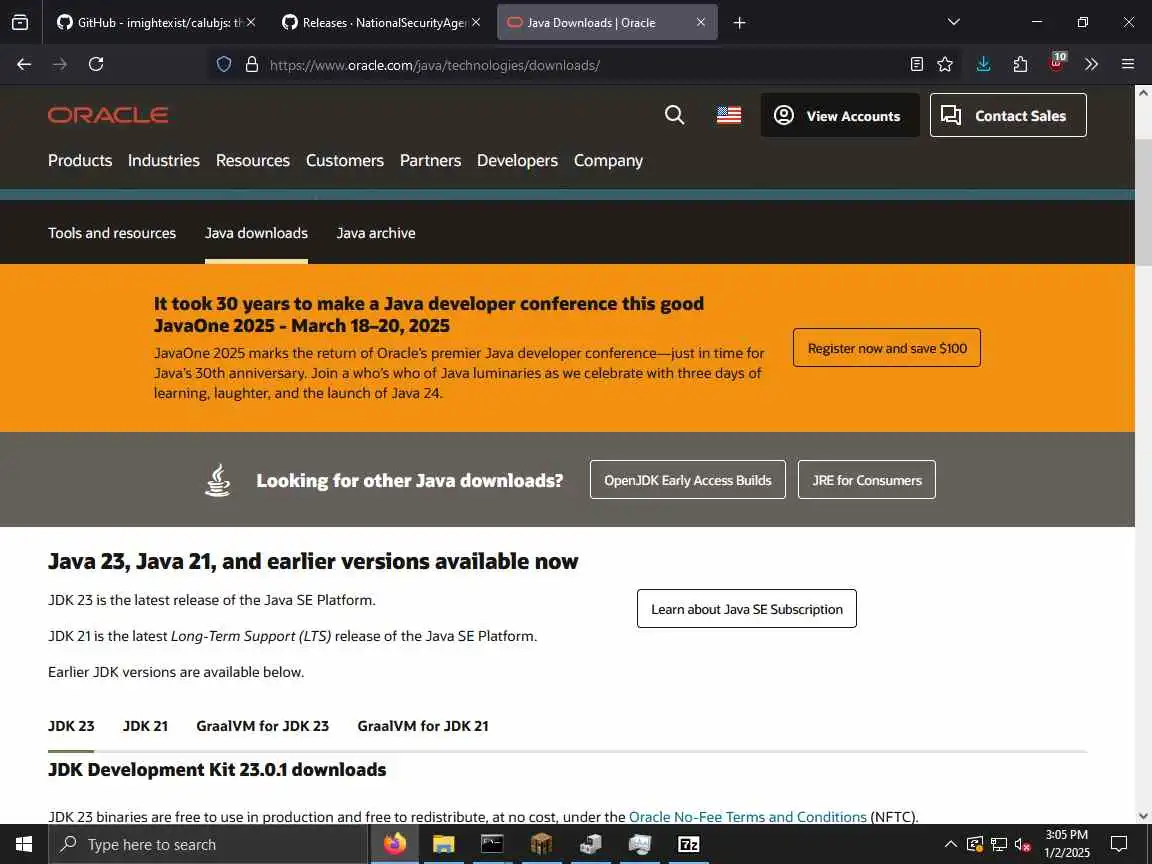
Task: Click the US flag country selector
Action: 729,115
